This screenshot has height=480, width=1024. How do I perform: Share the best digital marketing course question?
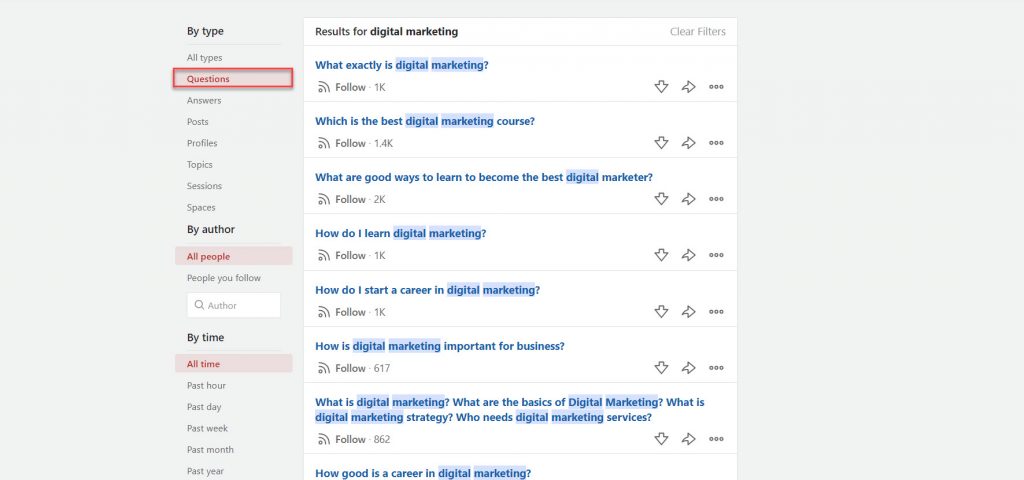688,143
